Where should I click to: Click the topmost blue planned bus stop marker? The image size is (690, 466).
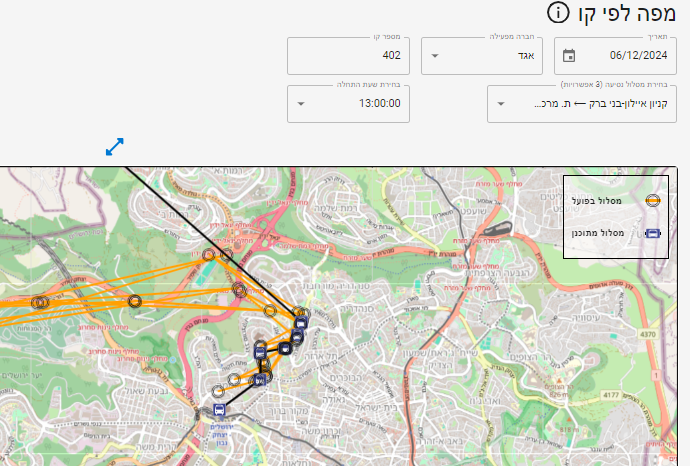tap(301, 323)
